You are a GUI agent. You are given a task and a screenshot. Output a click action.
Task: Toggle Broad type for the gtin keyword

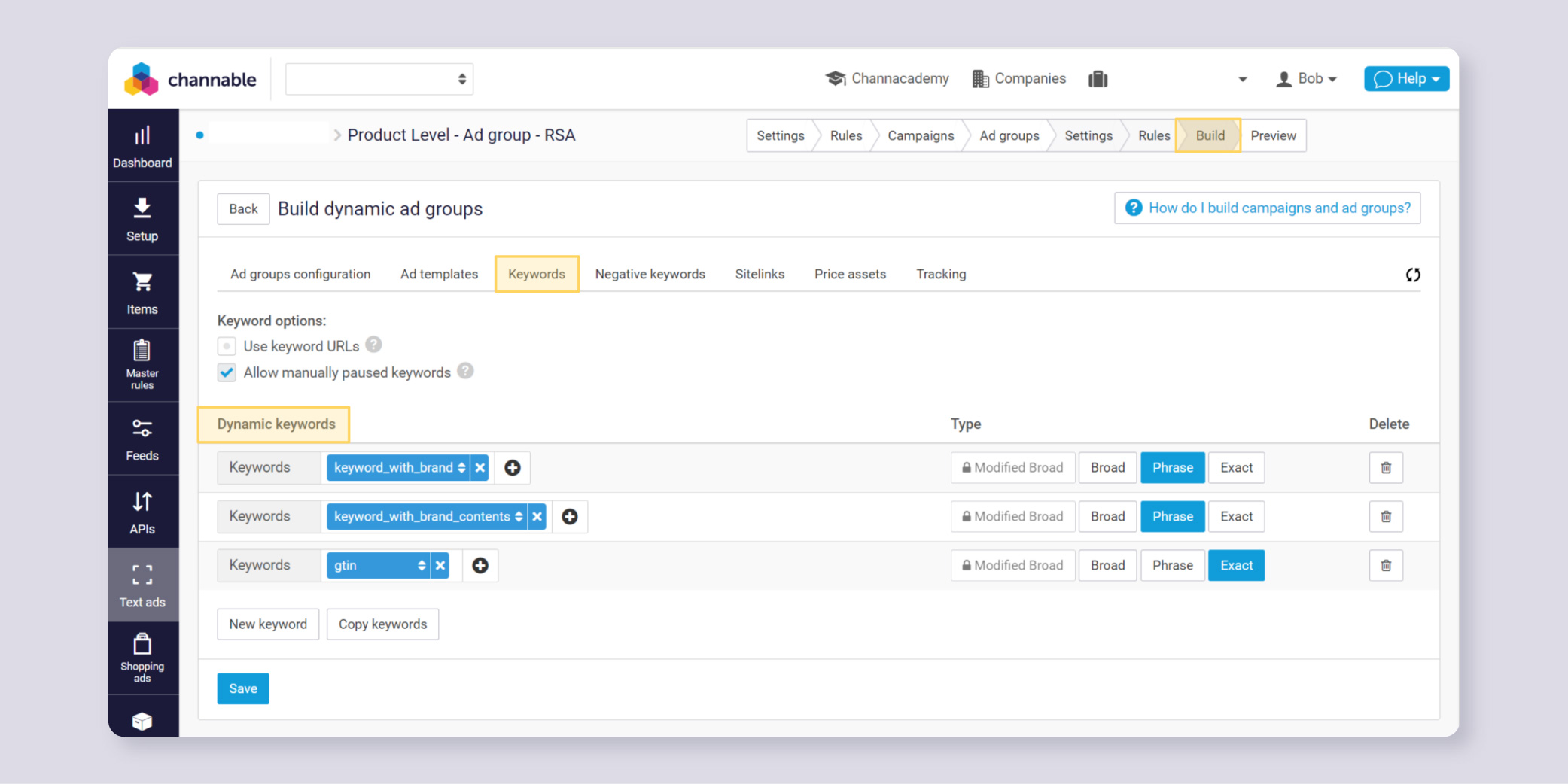click(1107, 565)
